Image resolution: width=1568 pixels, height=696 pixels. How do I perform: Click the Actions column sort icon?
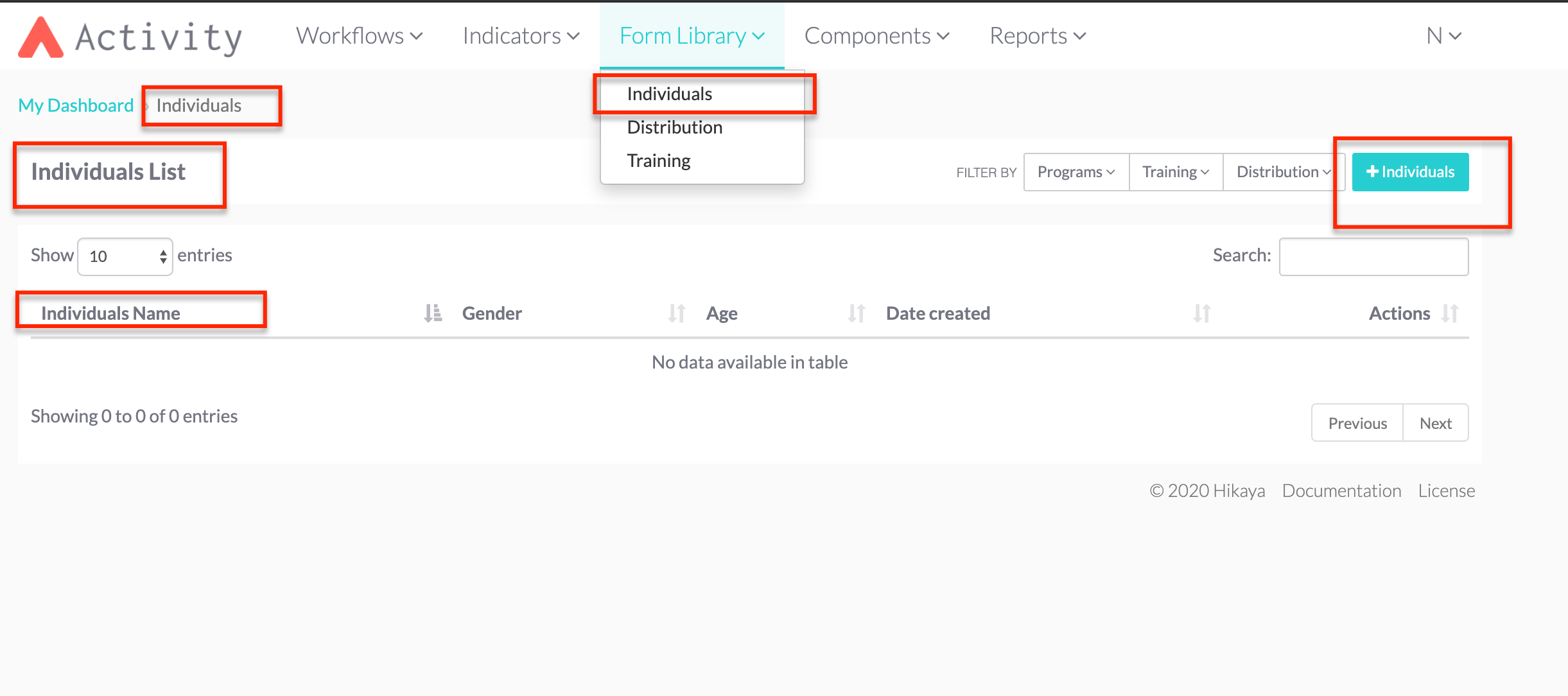click(x=1450, y=313)
